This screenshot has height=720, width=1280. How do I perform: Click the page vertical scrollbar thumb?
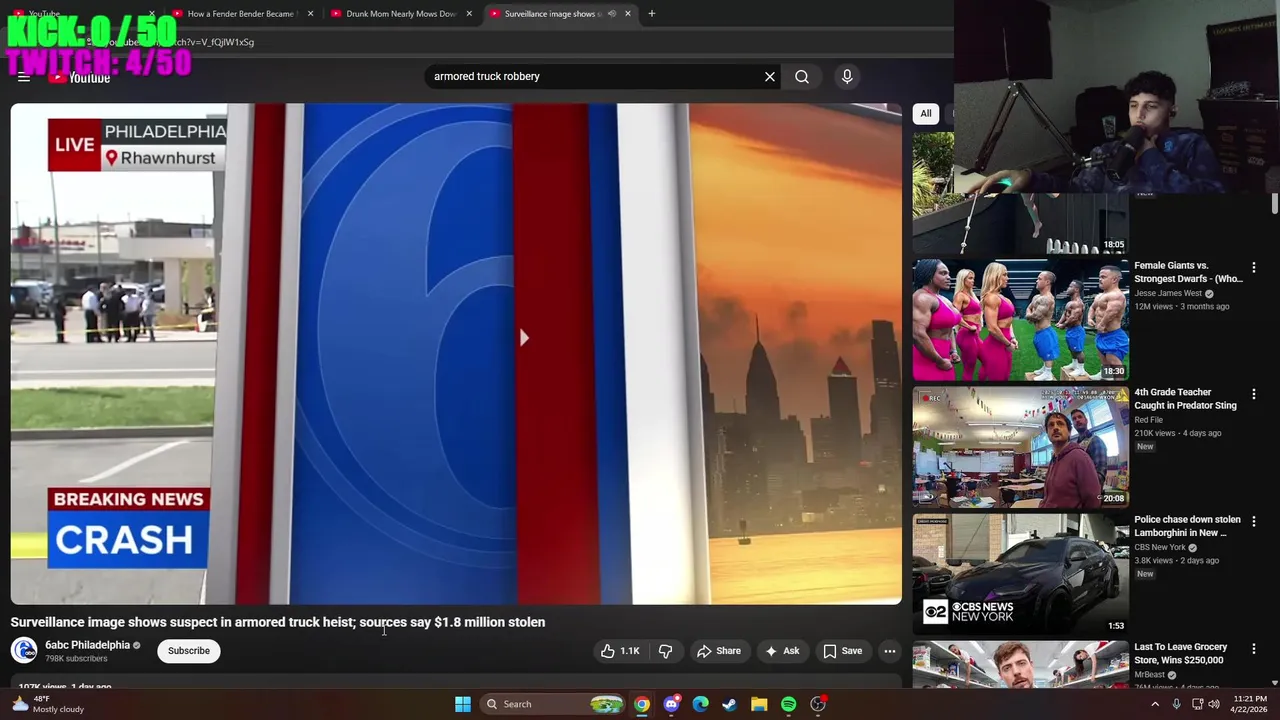tap(1274, 203)
